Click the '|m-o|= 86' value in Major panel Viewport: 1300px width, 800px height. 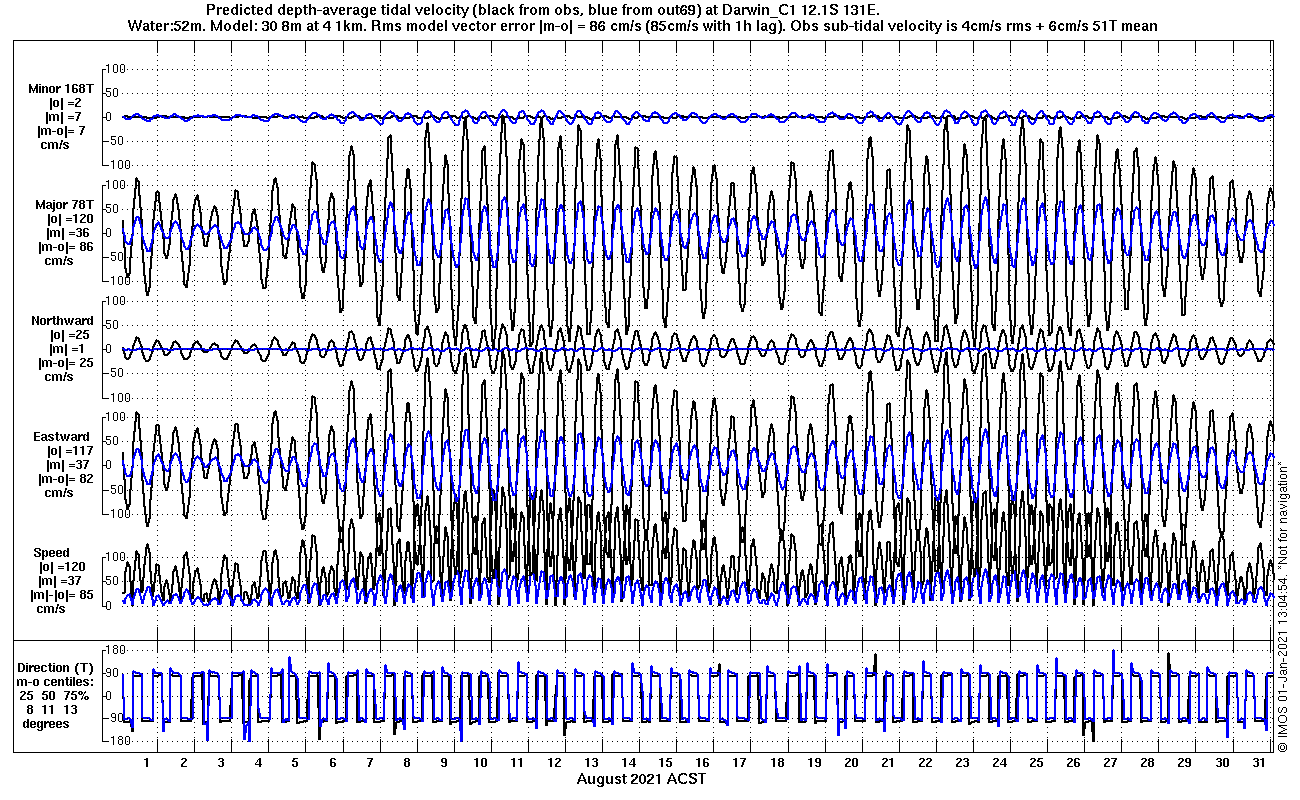(67, 247)
